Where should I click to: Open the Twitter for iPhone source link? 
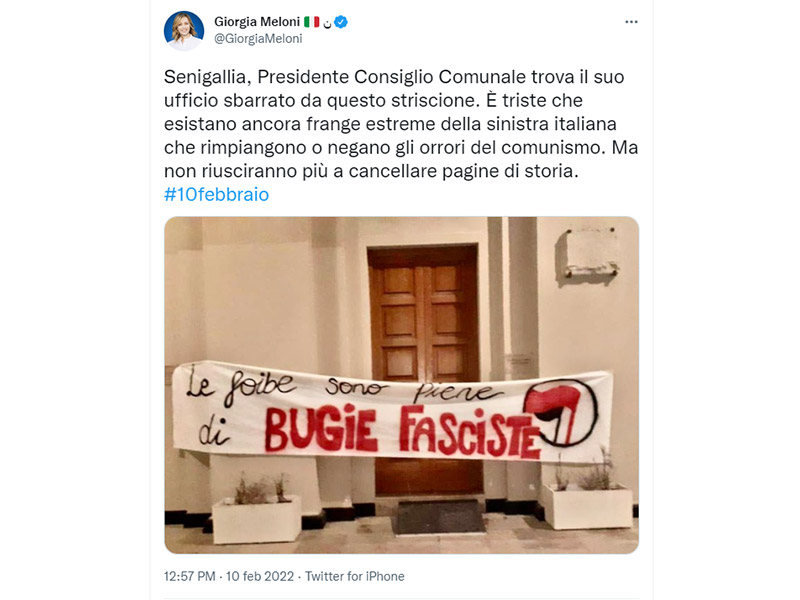point(355,576)
